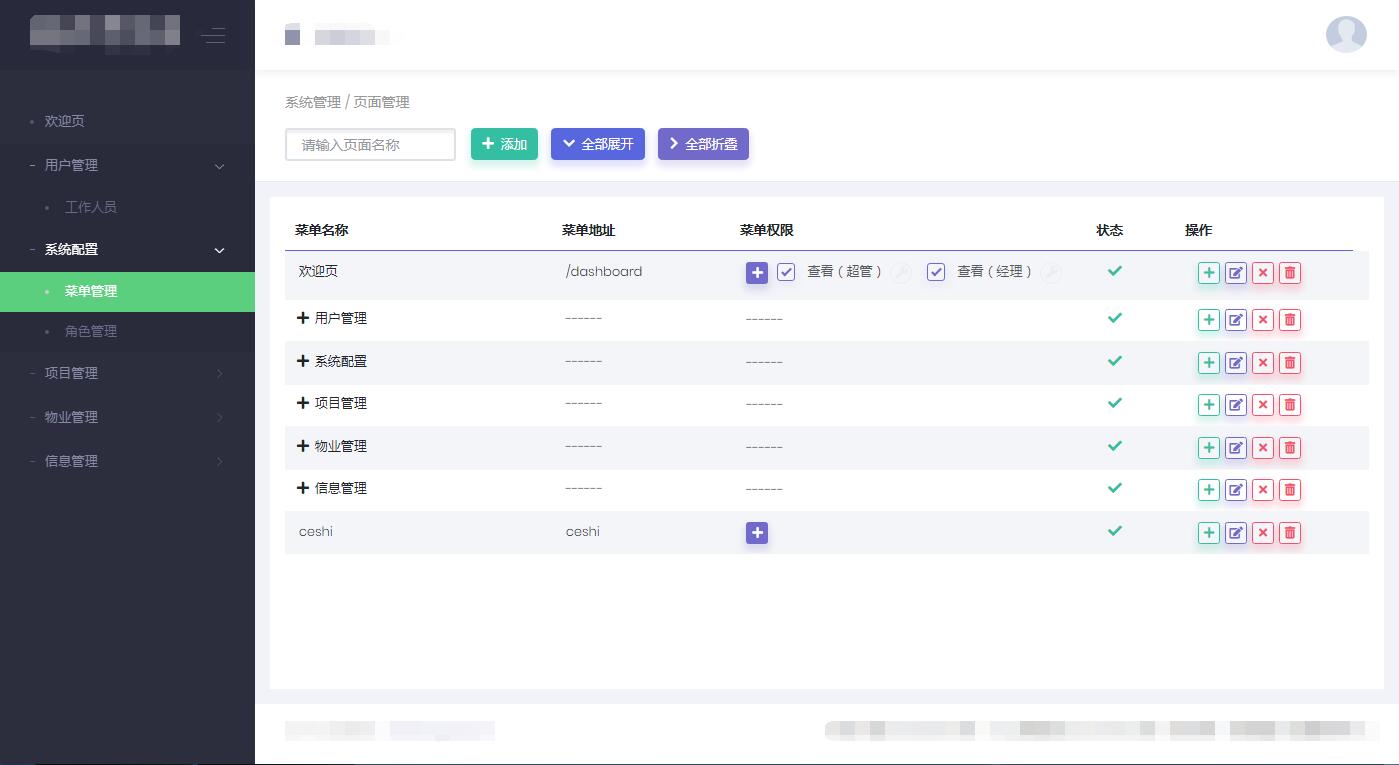Click the X disable icon for 欢迎页
The image size is (1399, 765).
[1263, 272]
